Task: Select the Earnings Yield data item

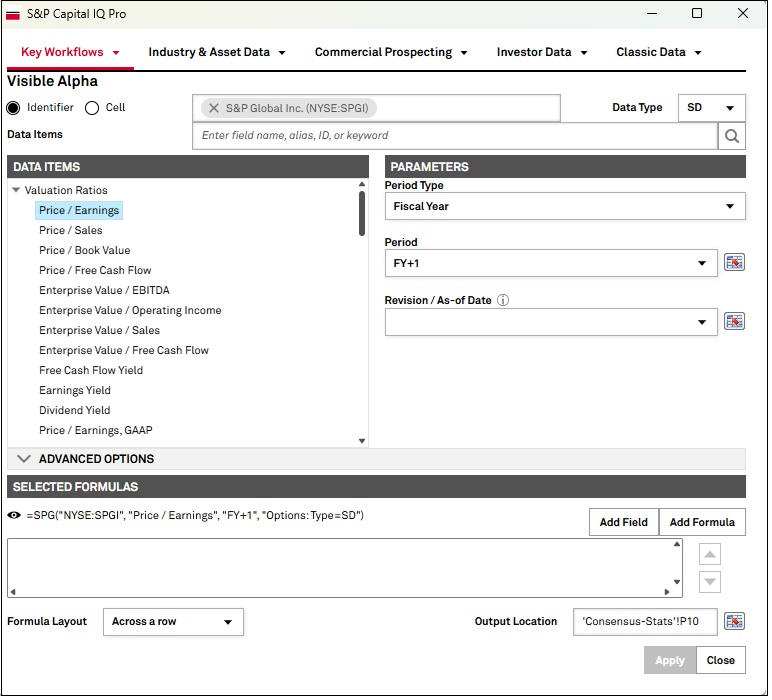Action: point(75,392)
